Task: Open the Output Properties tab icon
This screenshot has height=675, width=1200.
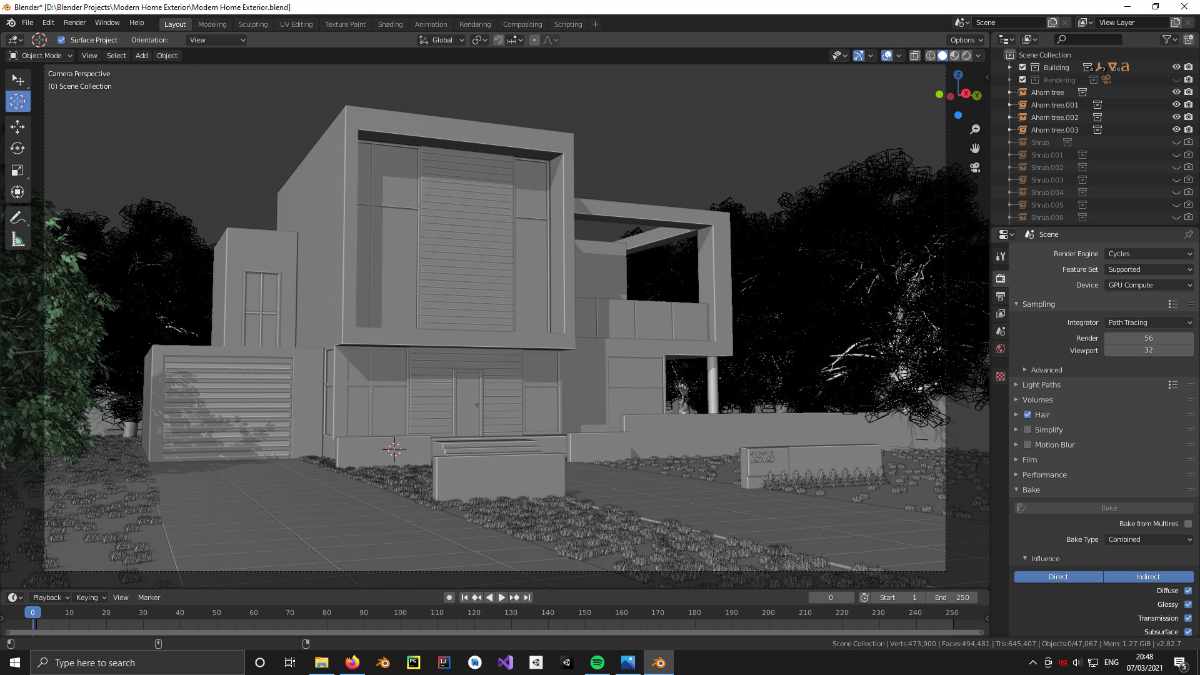Action: (1000, 297)
